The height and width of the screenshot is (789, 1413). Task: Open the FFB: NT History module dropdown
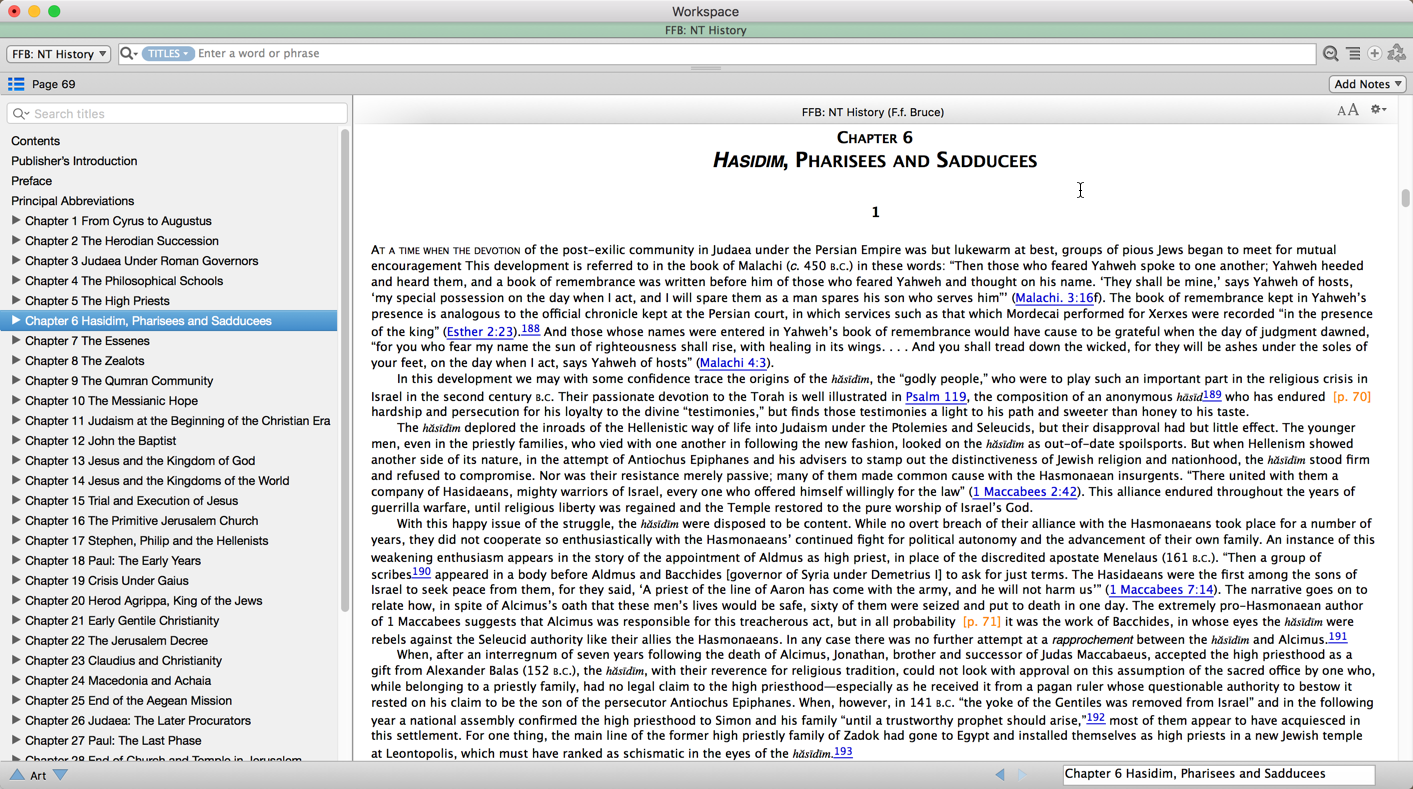[x=58, y=54]
